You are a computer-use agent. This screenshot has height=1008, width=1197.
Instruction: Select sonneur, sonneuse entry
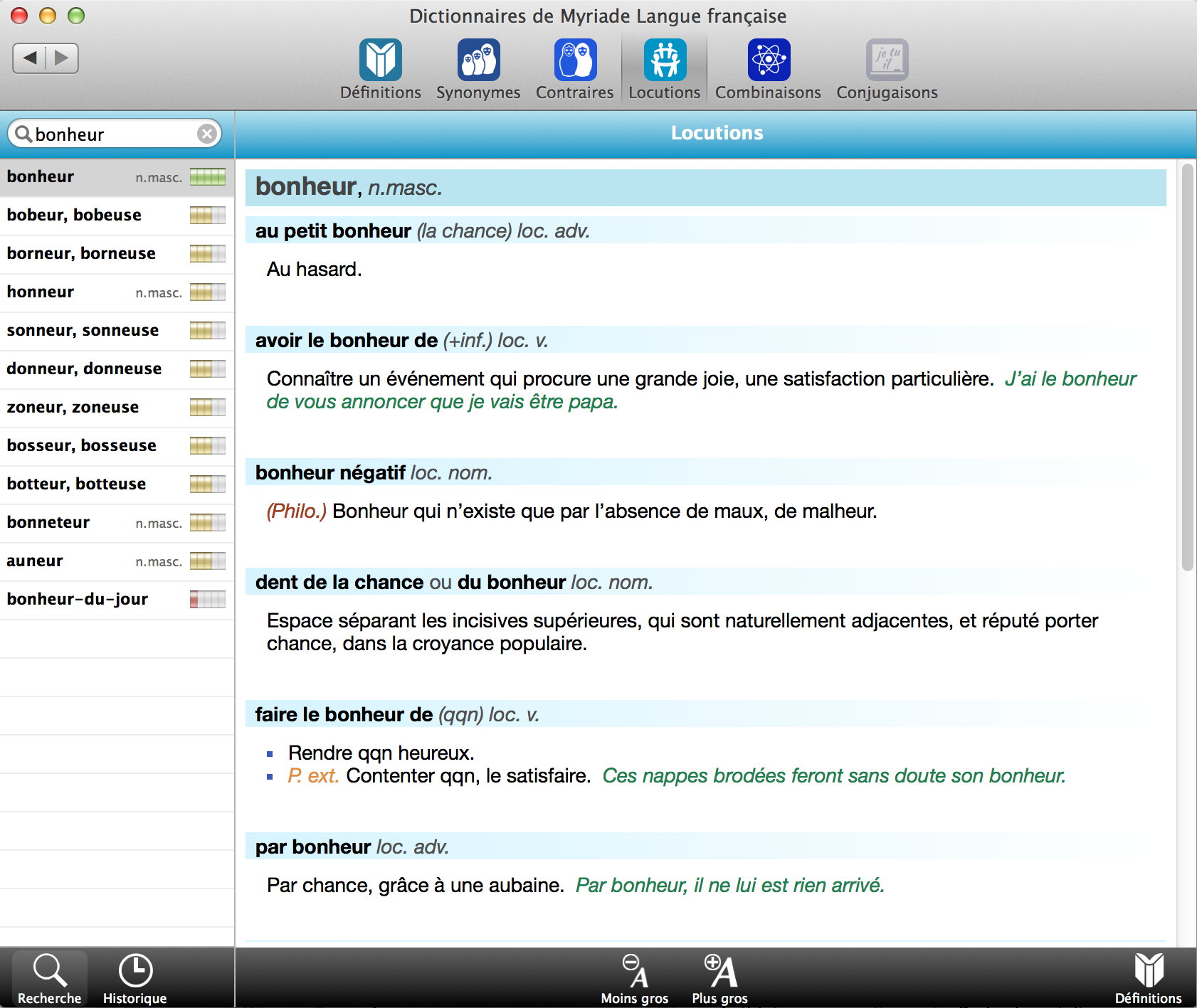(x=117, y=331)
